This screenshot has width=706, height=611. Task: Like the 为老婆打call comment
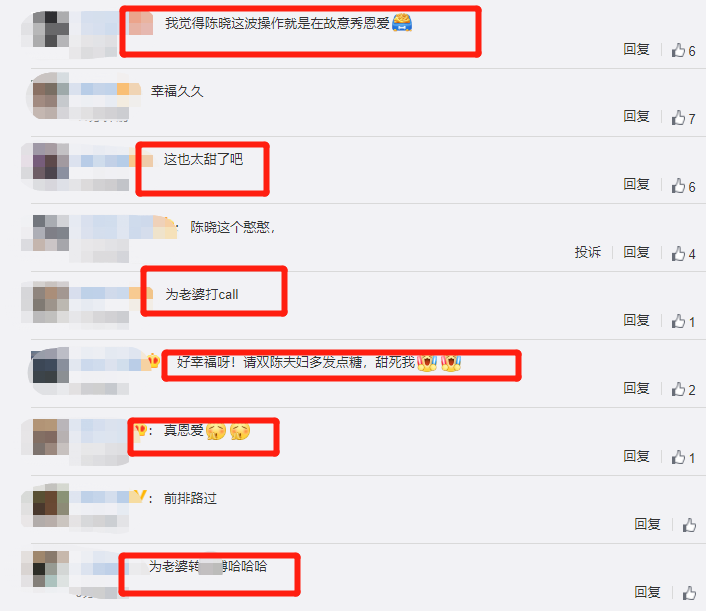[679, 321]
